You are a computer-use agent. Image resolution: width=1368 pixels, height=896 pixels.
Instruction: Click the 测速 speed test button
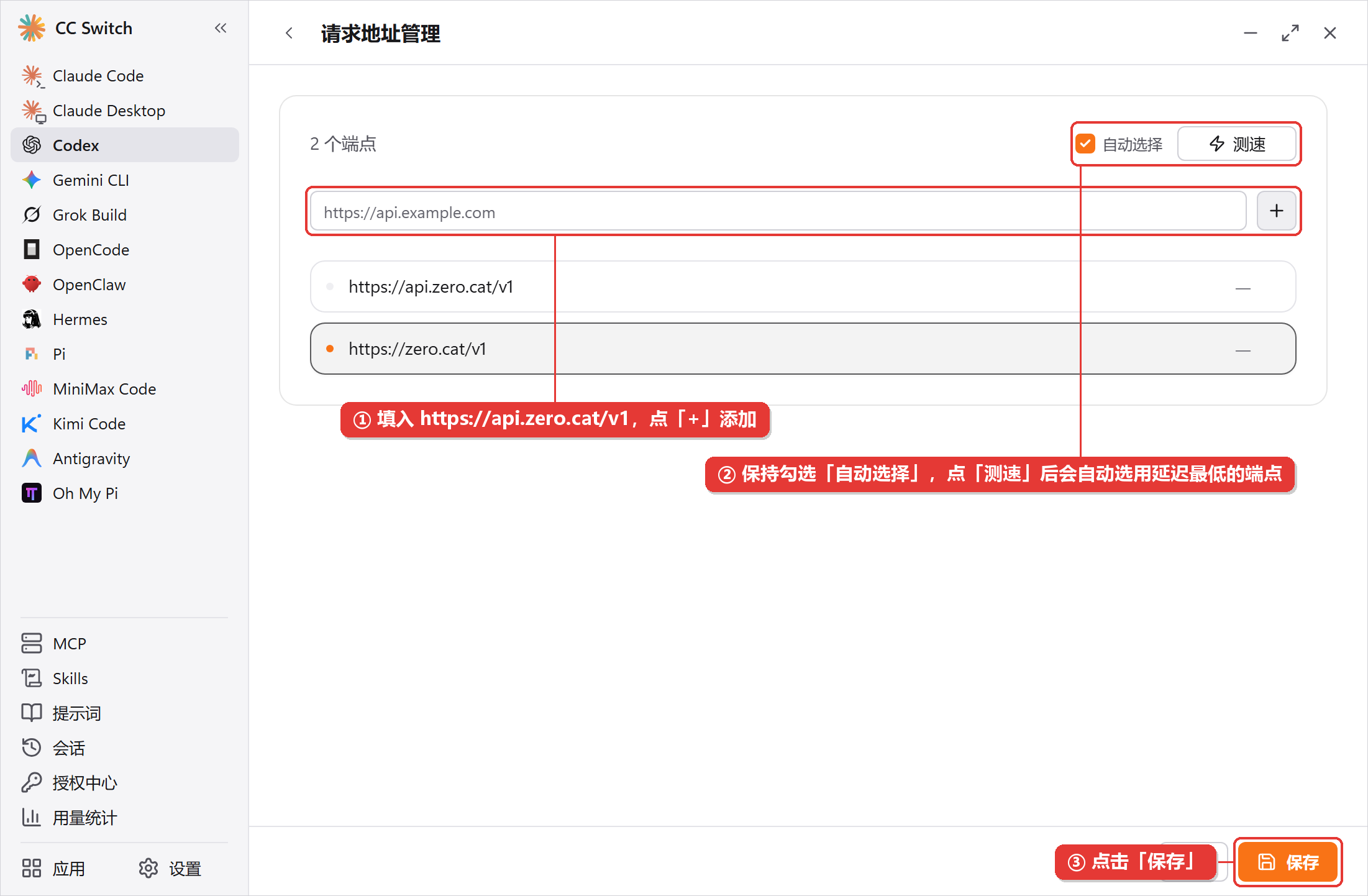(1236, 144)
